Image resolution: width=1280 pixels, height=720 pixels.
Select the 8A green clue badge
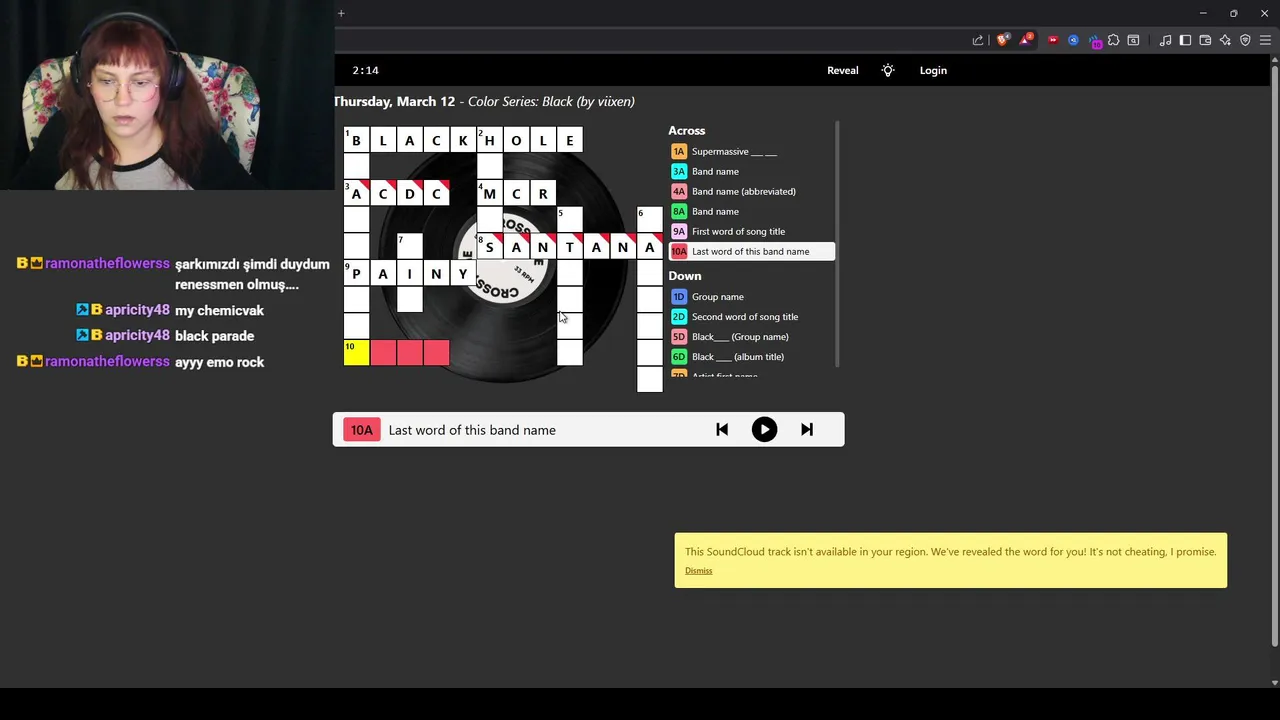point(679,211)
